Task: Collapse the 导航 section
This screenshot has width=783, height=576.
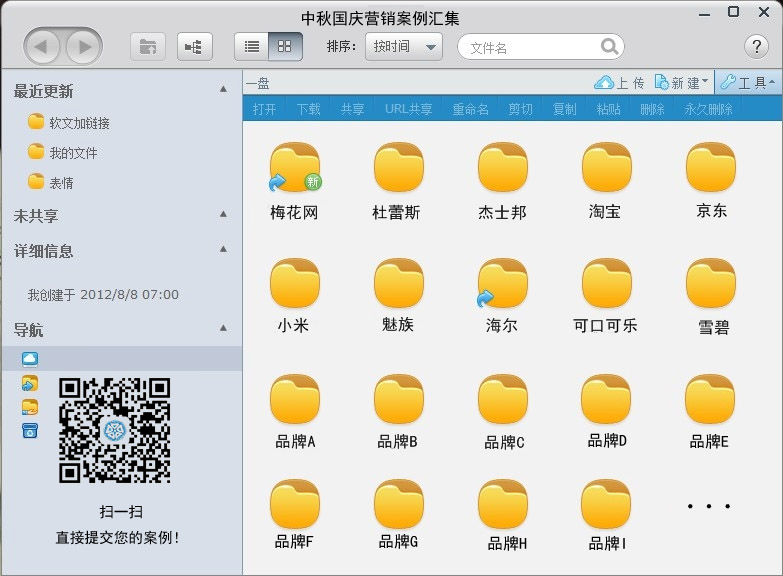Action: 223,328
